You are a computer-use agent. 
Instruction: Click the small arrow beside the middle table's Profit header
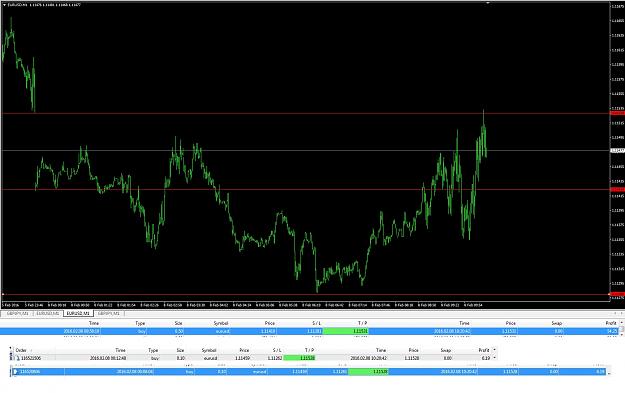495,350
